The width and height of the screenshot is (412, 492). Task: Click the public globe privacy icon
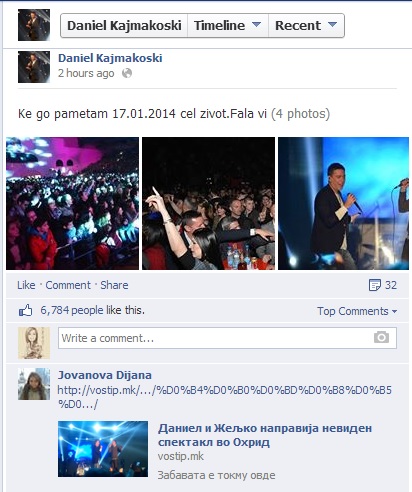[127, 73]
